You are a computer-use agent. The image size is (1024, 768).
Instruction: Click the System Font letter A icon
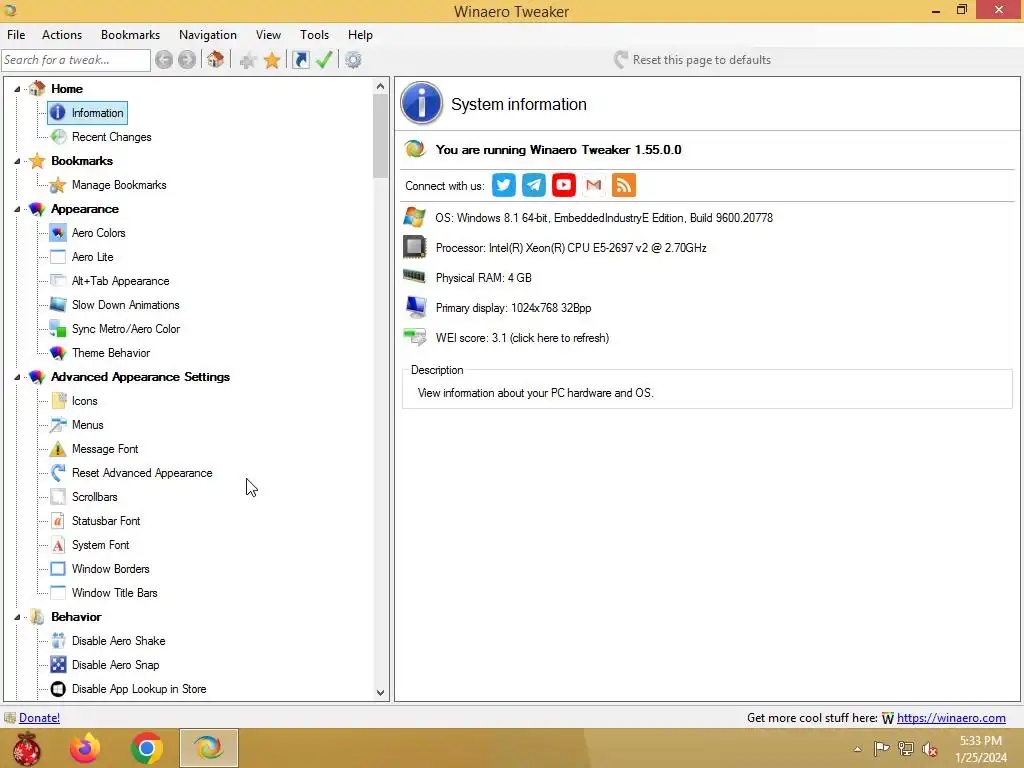click(x=58, y=545)
